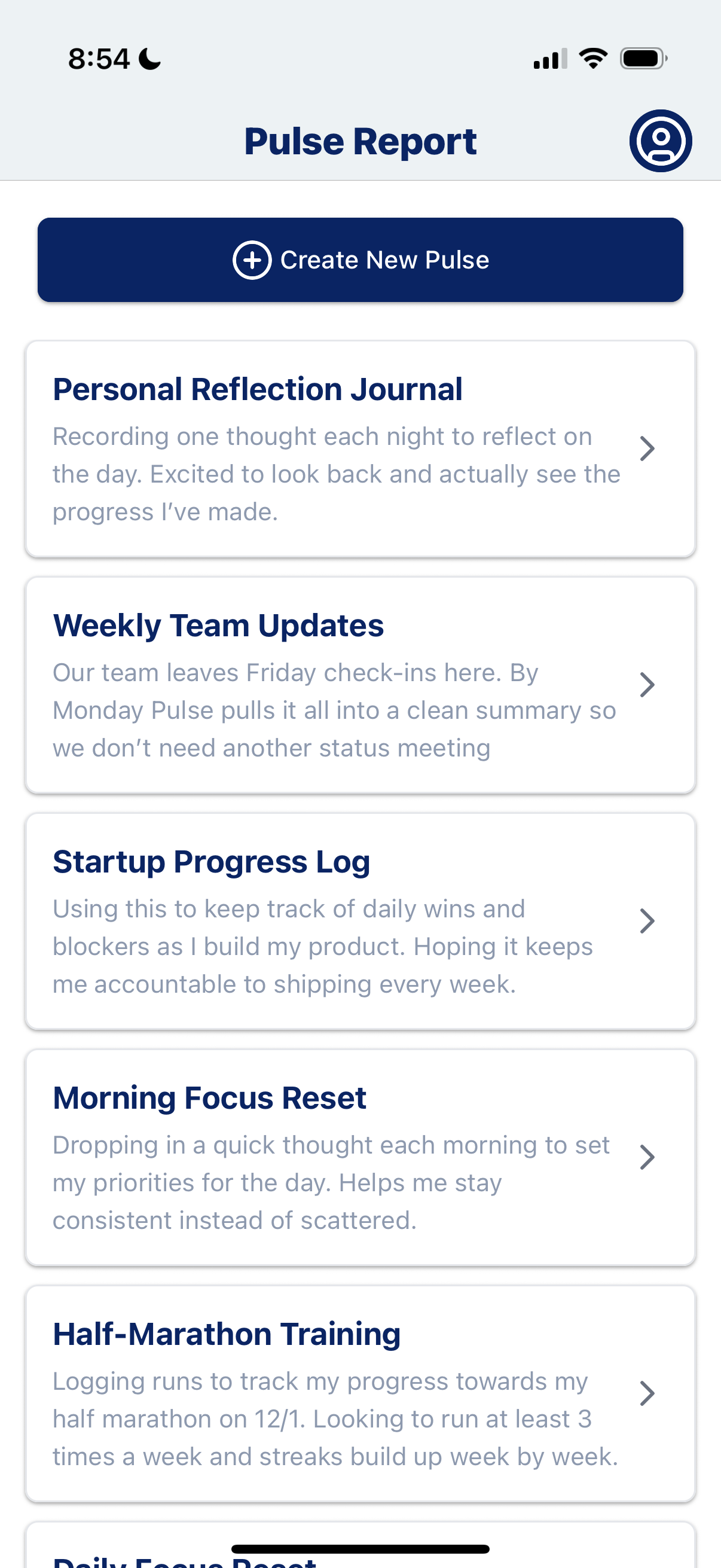Tap the cellular signal bars

(550, 59)
